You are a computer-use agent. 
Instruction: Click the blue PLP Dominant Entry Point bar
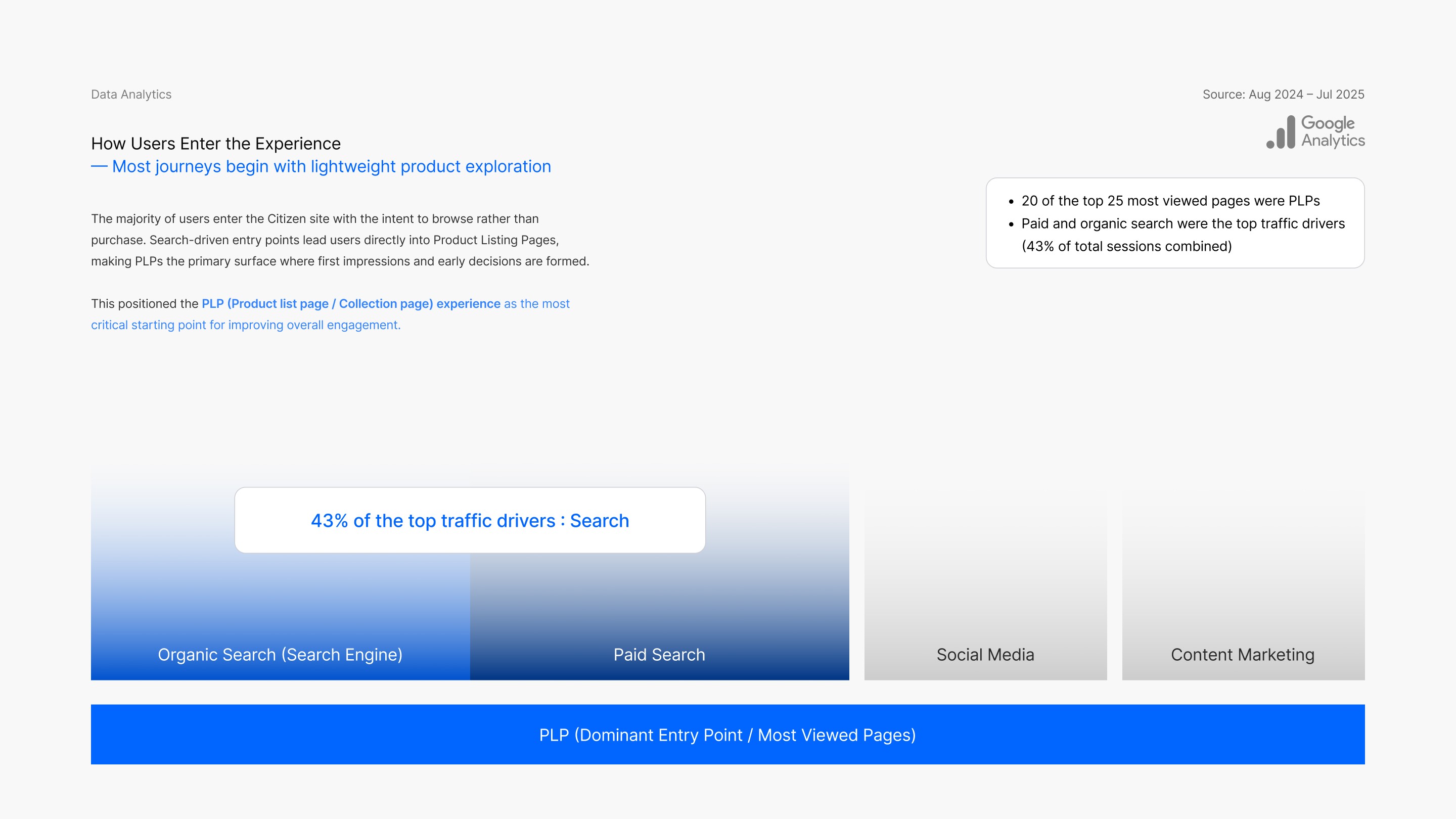tap(727, 734)
